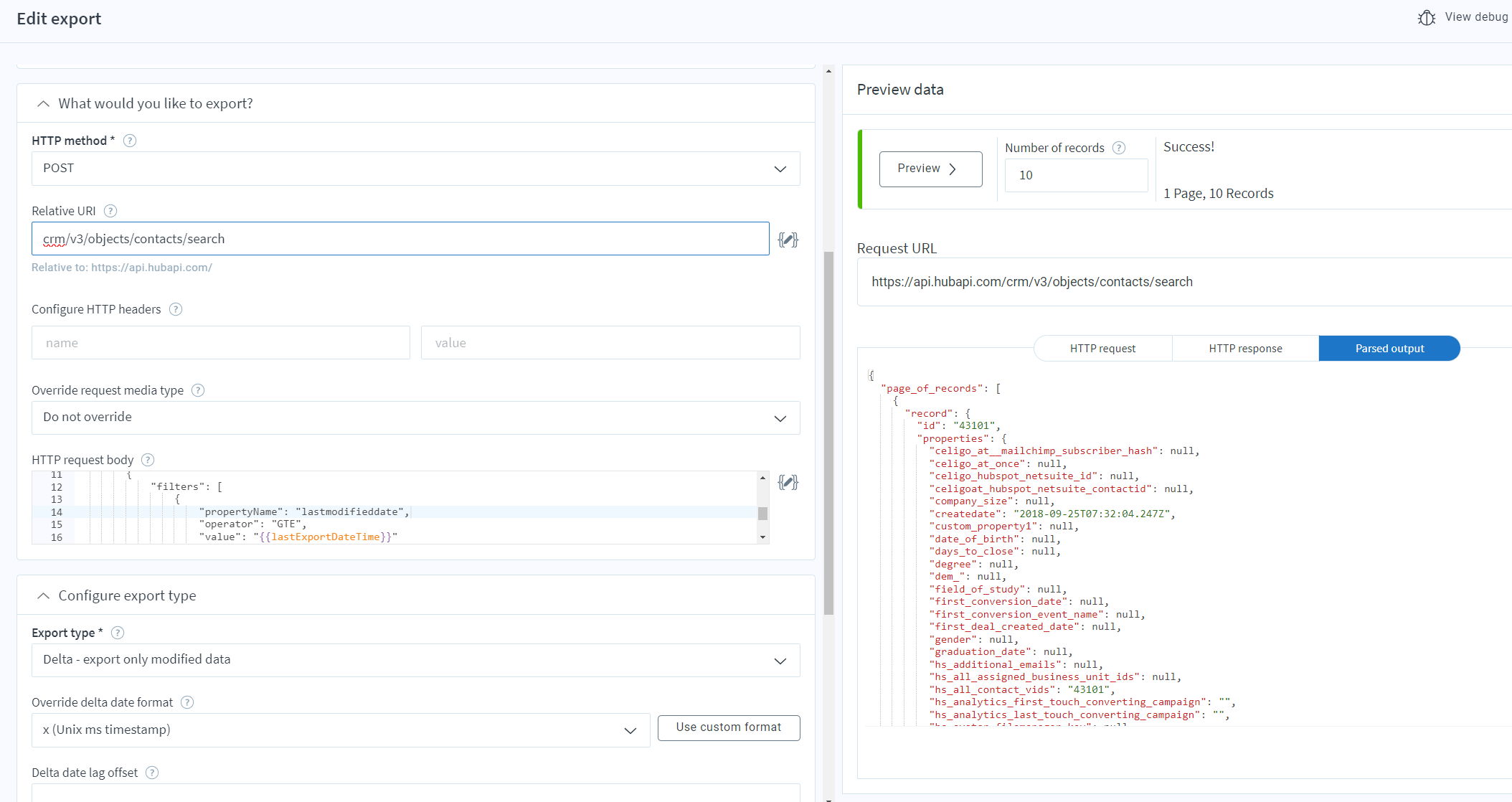Click the 'Relative to: https://api.hubapi.com/' text
Screen dimensions: 1512x802
pos(122,268)
